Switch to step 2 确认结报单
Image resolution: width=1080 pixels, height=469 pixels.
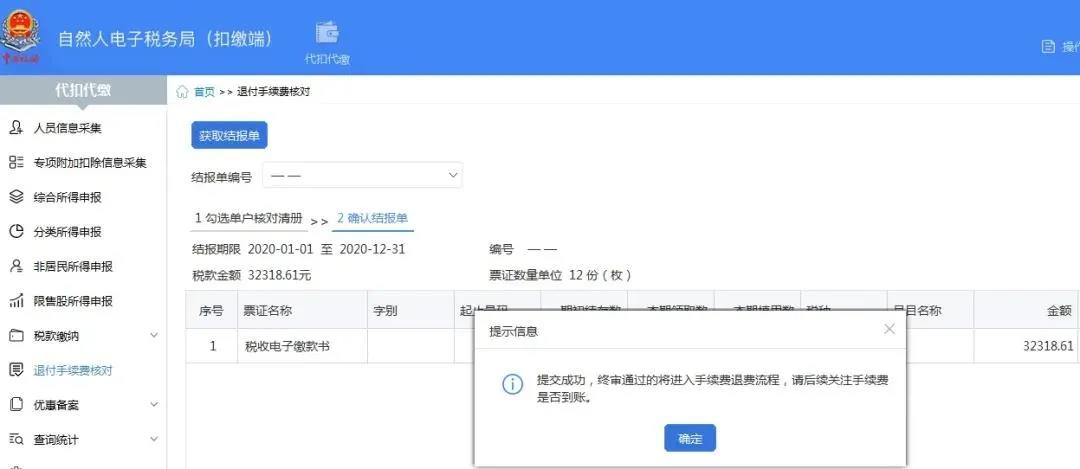click(373, 218)
